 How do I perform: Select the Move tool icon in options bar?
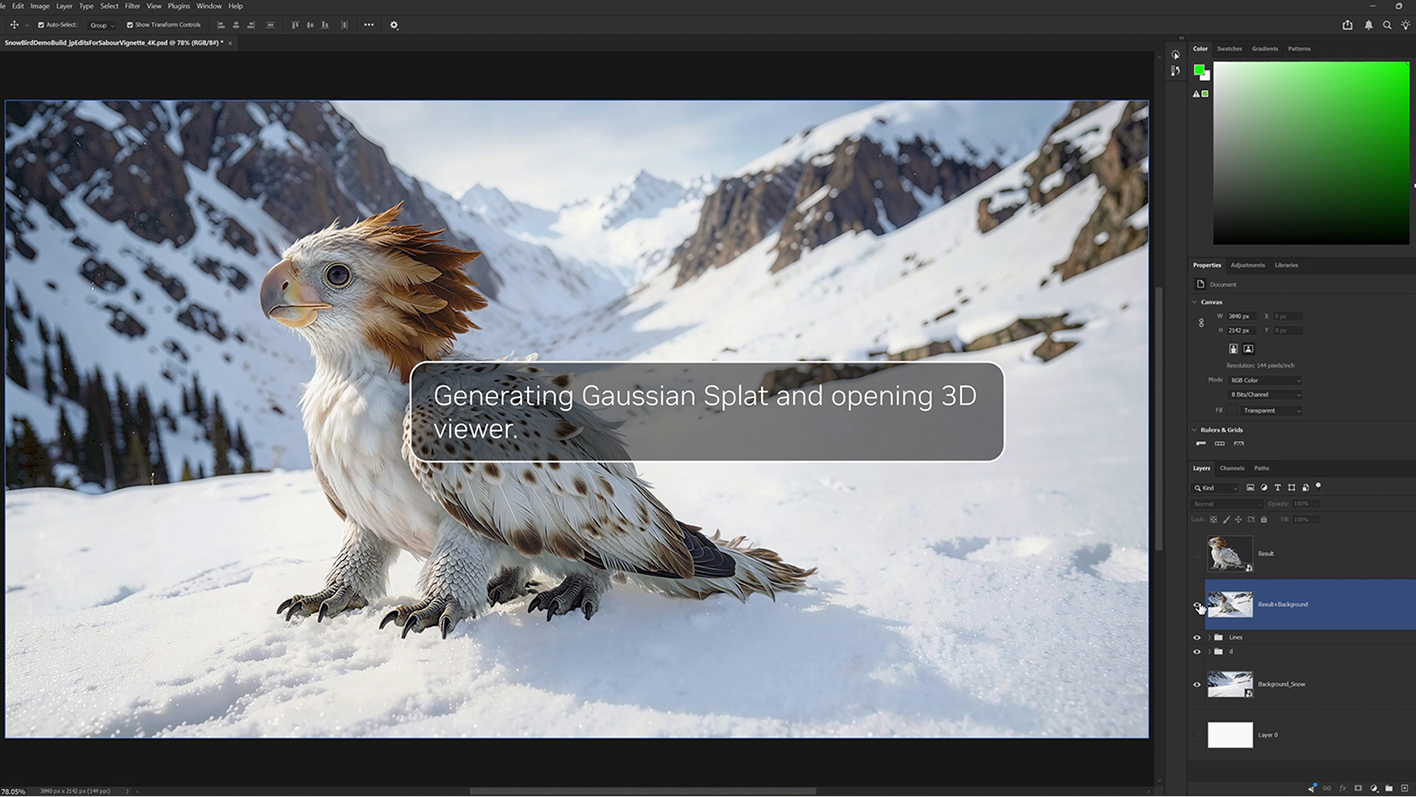click(x=14, y=25)
